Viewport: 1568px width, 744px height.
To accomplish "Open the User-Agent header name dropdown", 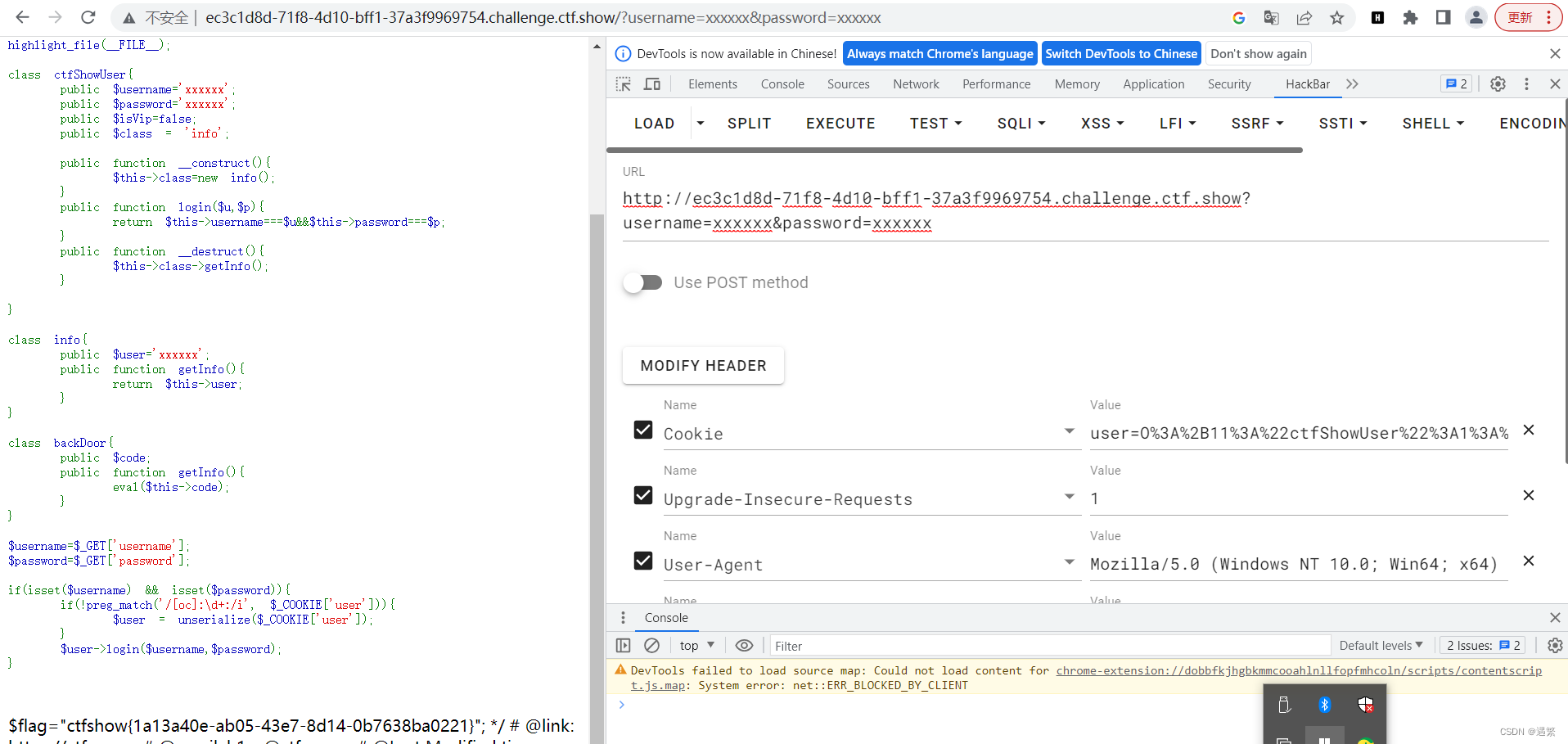I will coord(1069,561).
